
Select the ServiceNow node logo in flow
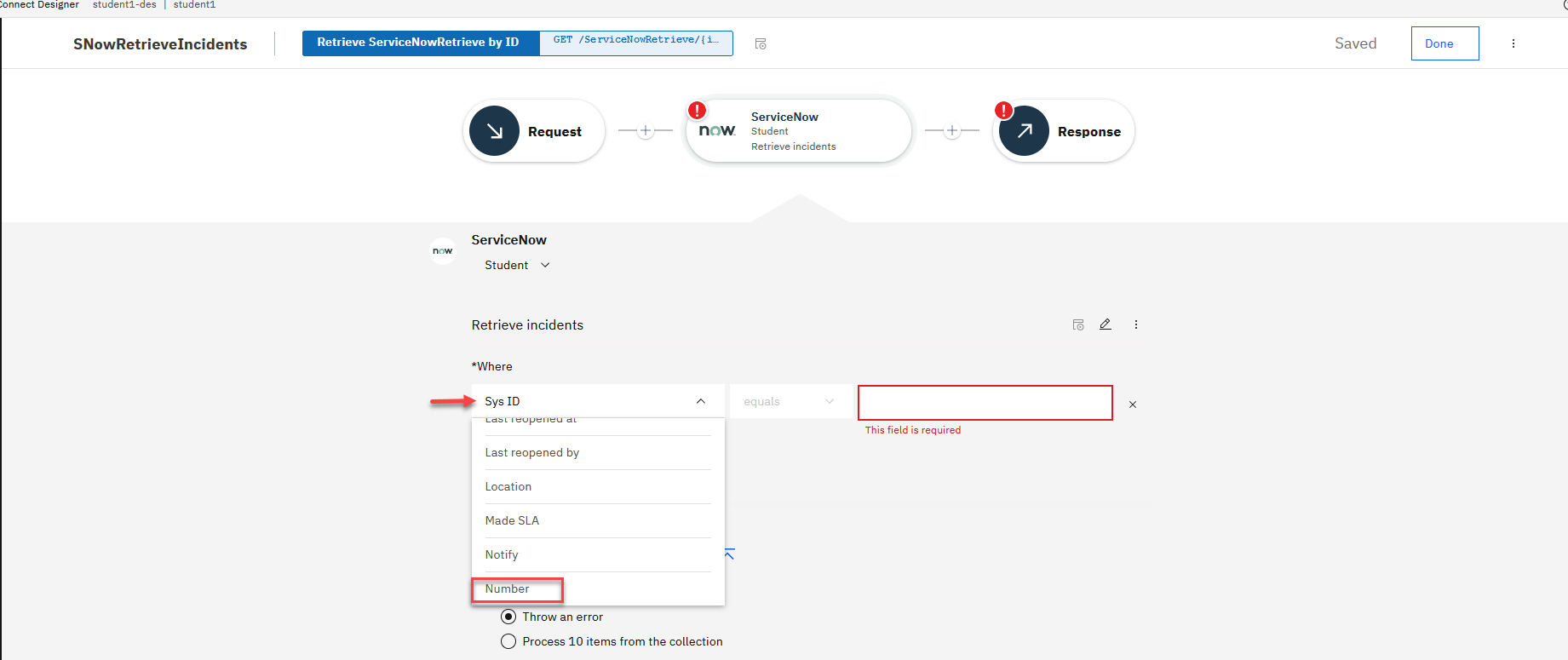[x=716, y=130]
